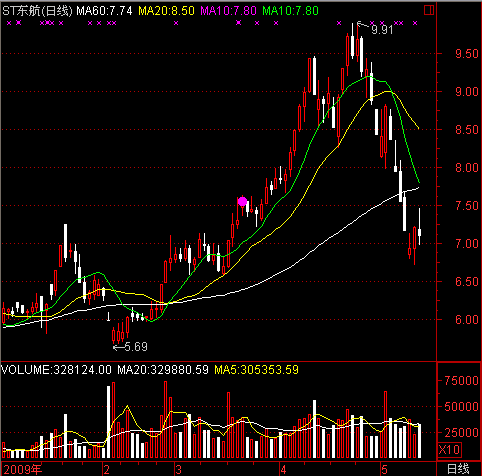Click the 9.00 price axis label

[467, 92]
